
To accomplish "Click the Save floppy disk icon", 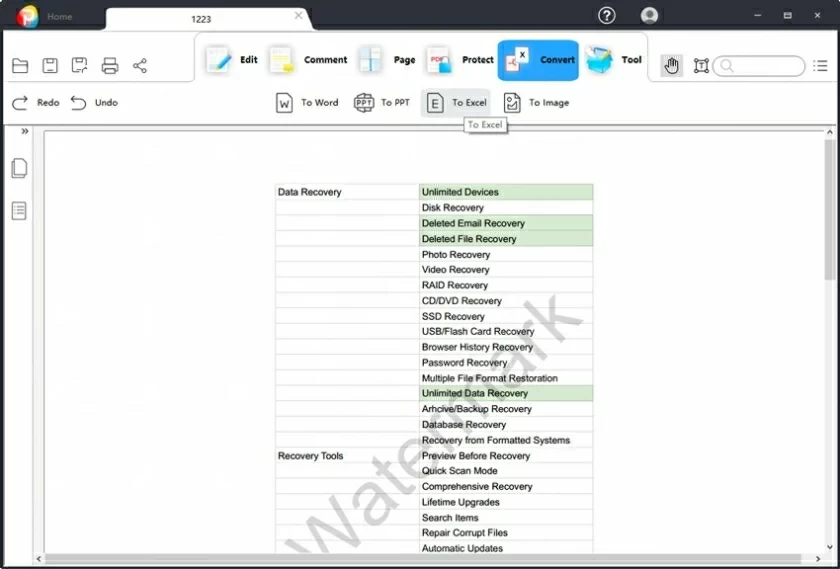I will (x=50, y=65).
